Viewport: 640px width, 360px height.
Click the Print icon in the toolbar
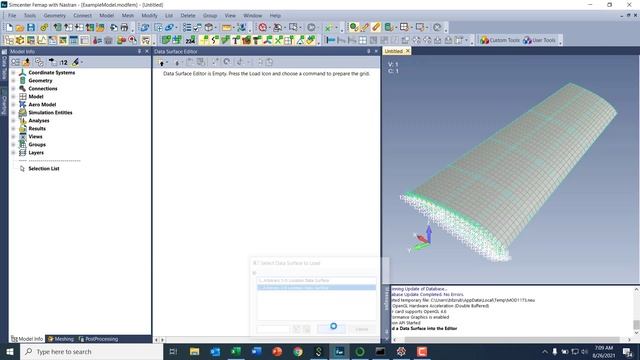(x=124, y=27)
